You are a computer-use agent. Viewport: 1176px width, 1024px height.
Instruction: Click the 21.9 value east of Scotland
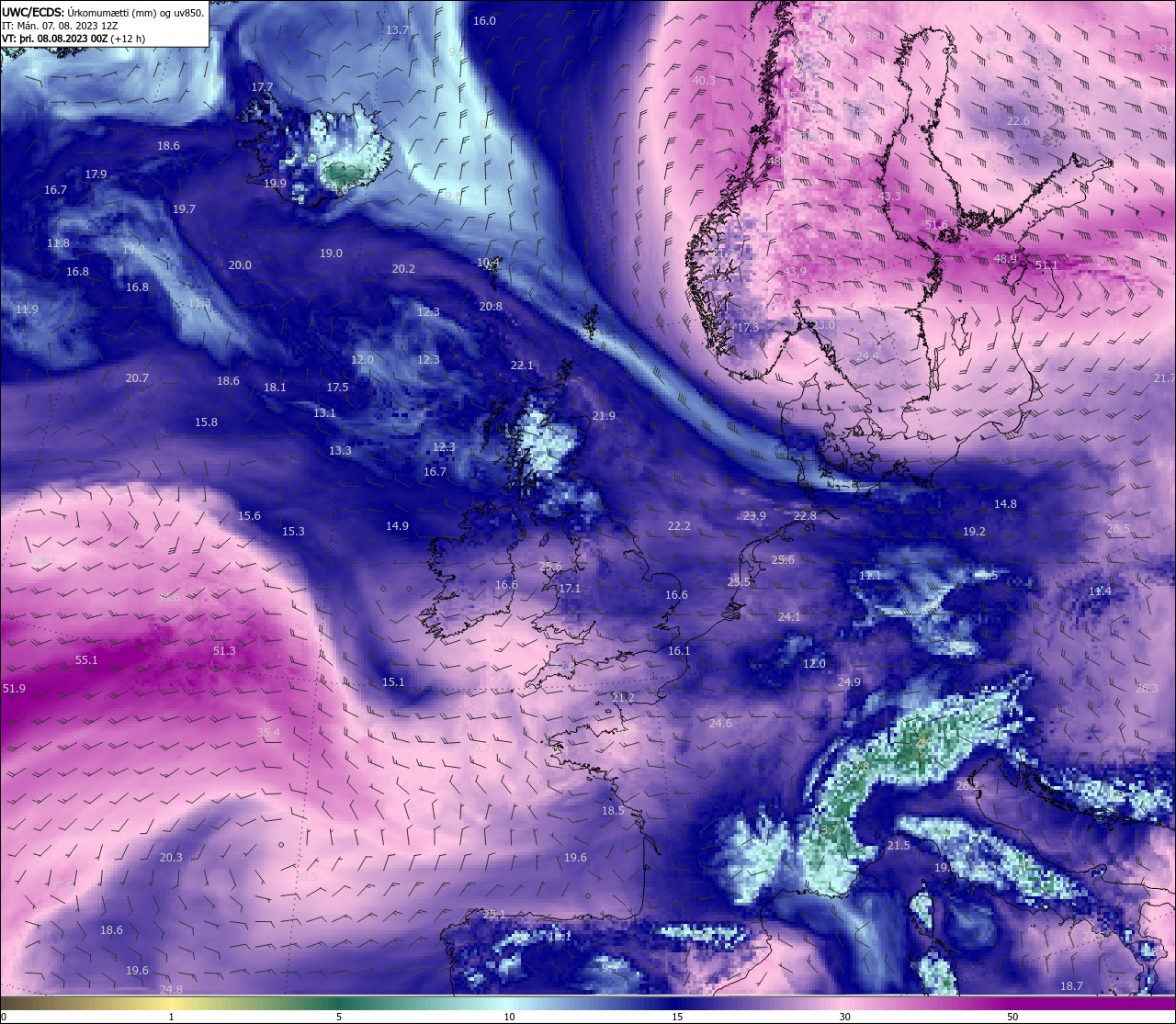(604, 416)
